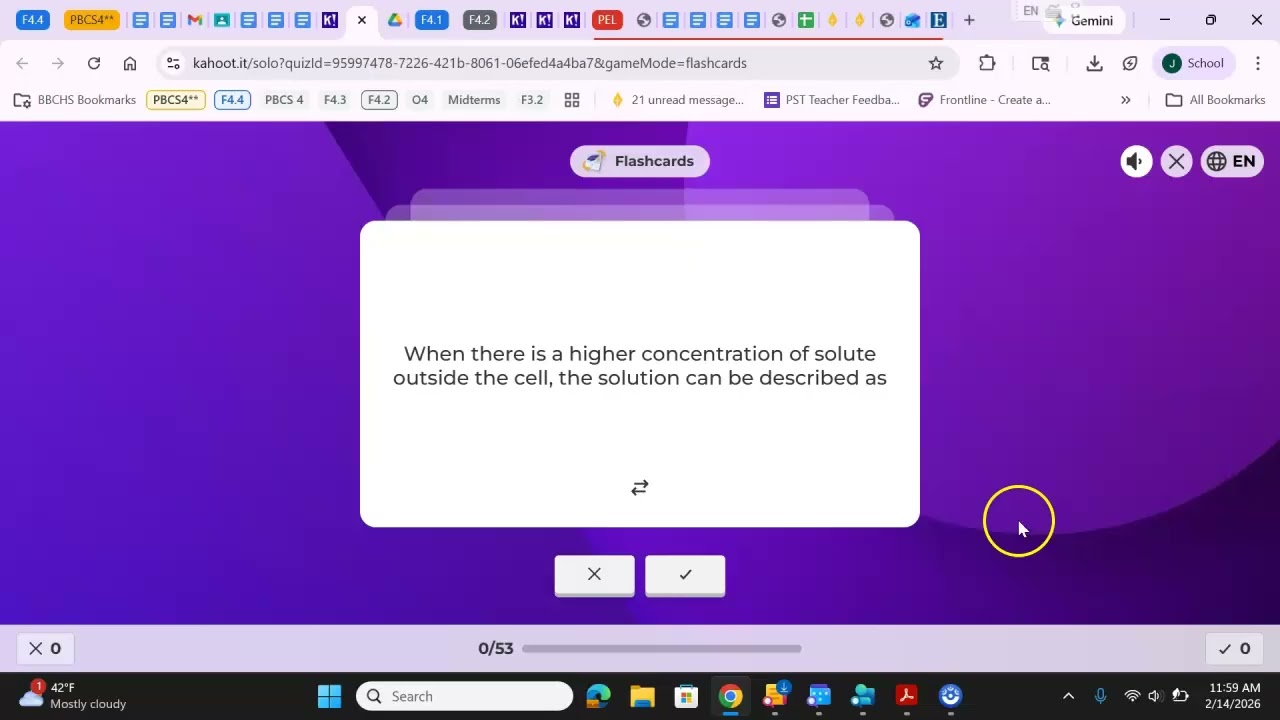Viewport: 1280px width, 720px height.
Task: Expand the hidden bookmarks overflow chevron
Action: tap(1125, 100)
